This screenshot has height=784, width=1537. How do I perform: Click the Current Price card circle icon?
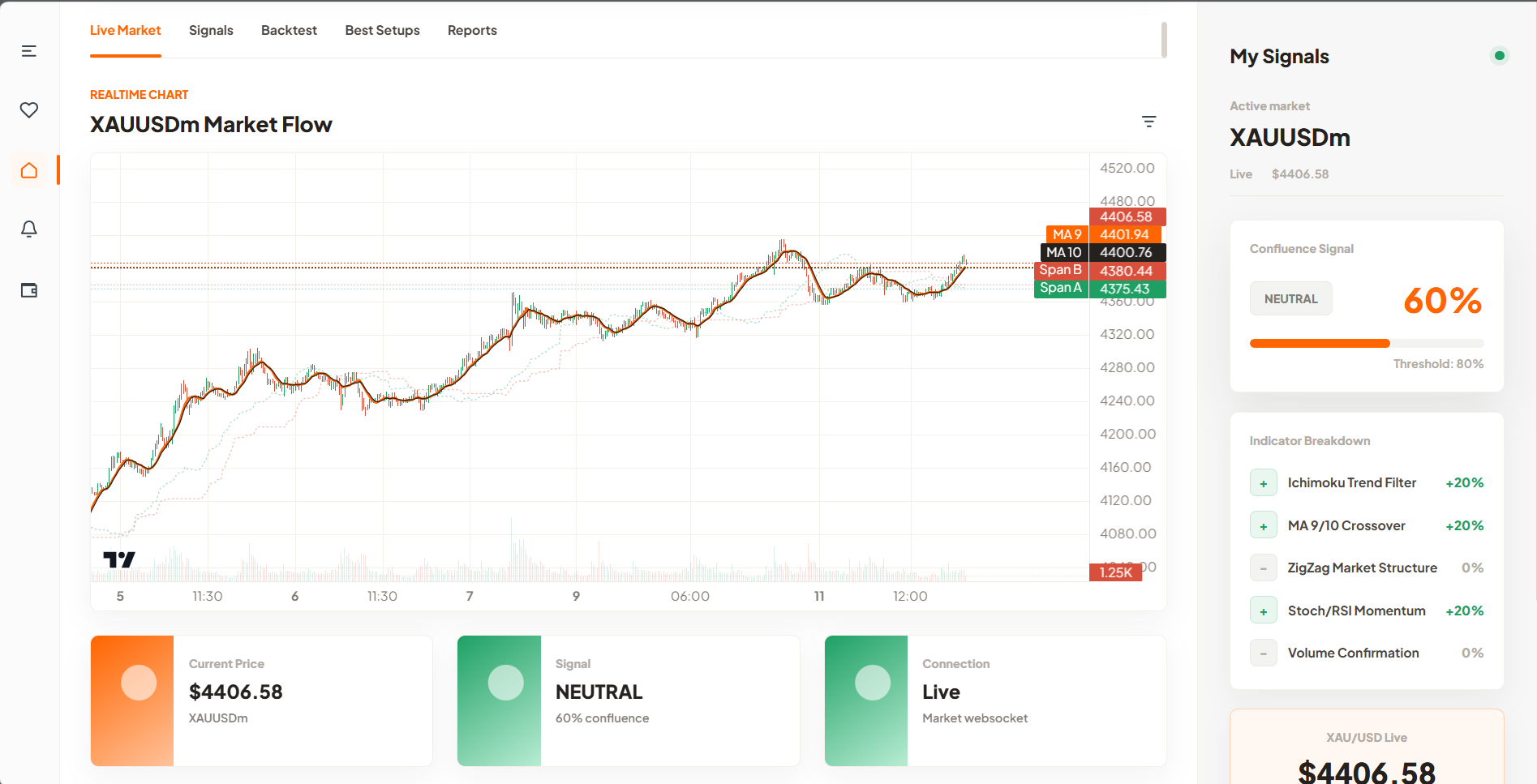coord(139,683)
